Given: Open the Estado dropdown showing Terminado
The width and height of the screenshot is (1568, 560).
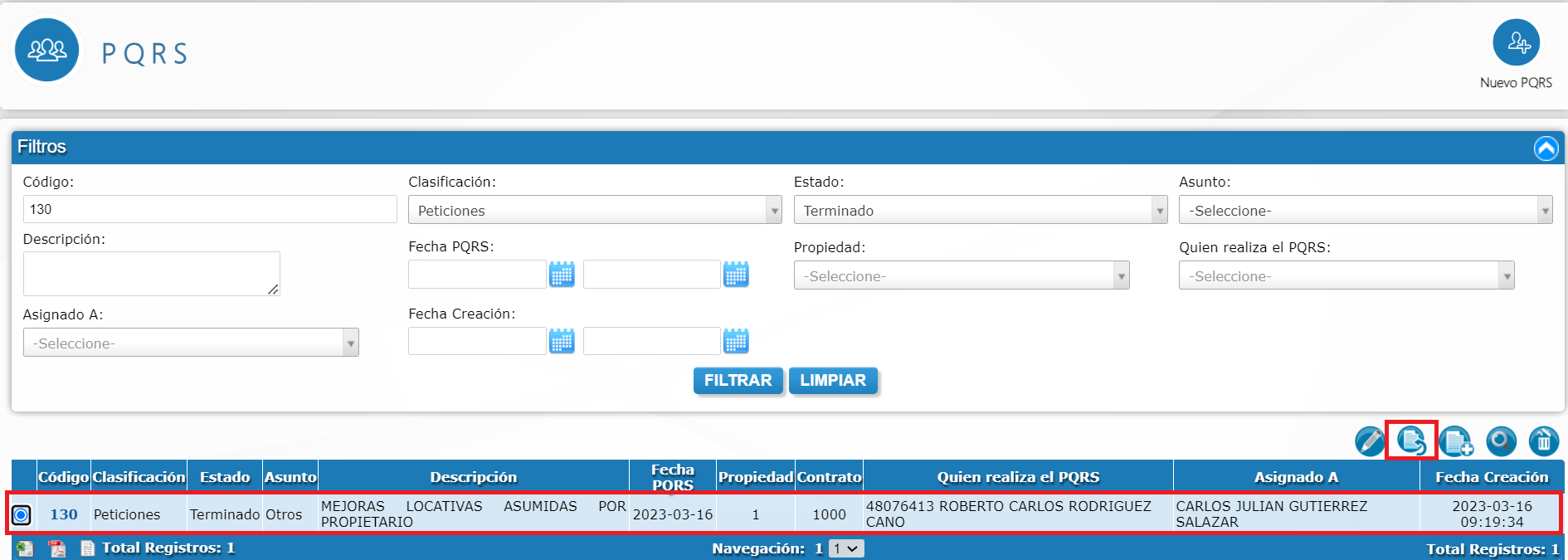Looking at the screenshot, I should 980,211.
